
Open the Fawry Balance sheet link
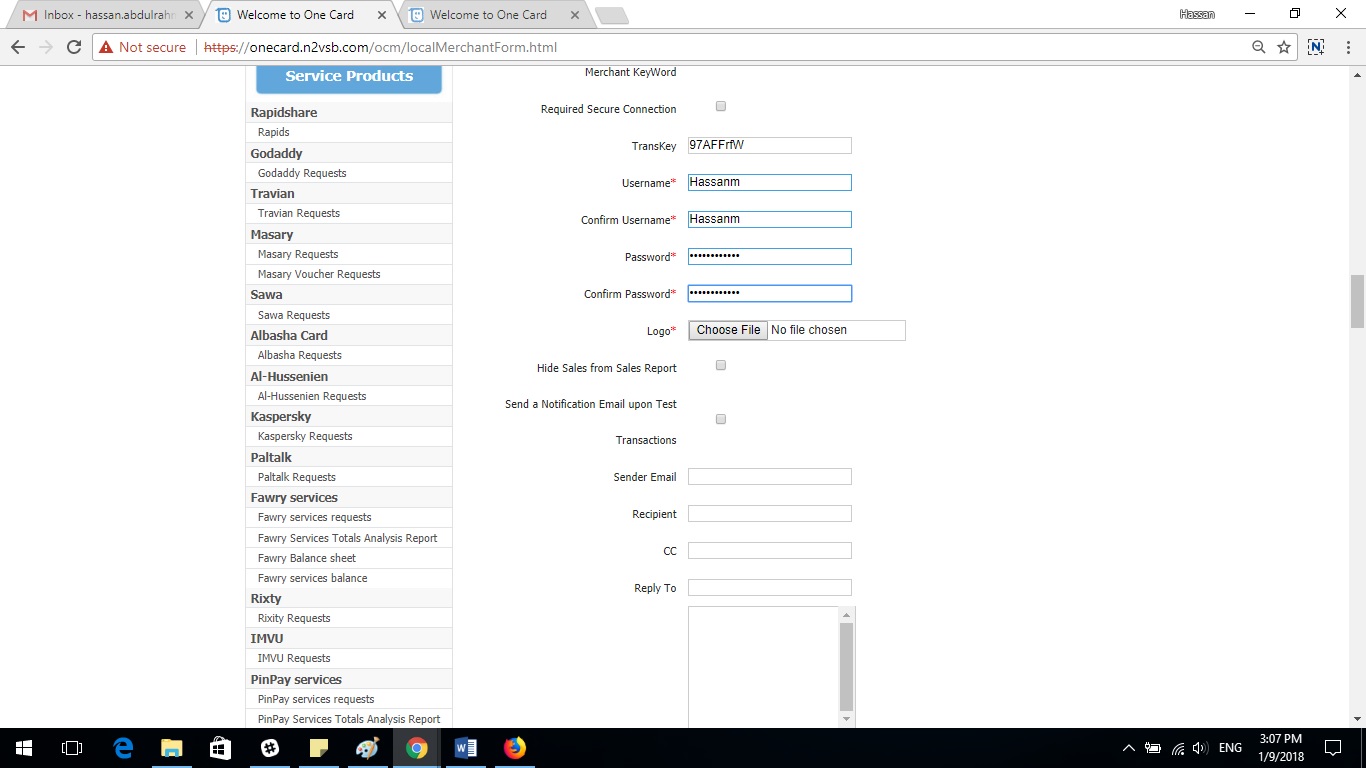(306, 558)
